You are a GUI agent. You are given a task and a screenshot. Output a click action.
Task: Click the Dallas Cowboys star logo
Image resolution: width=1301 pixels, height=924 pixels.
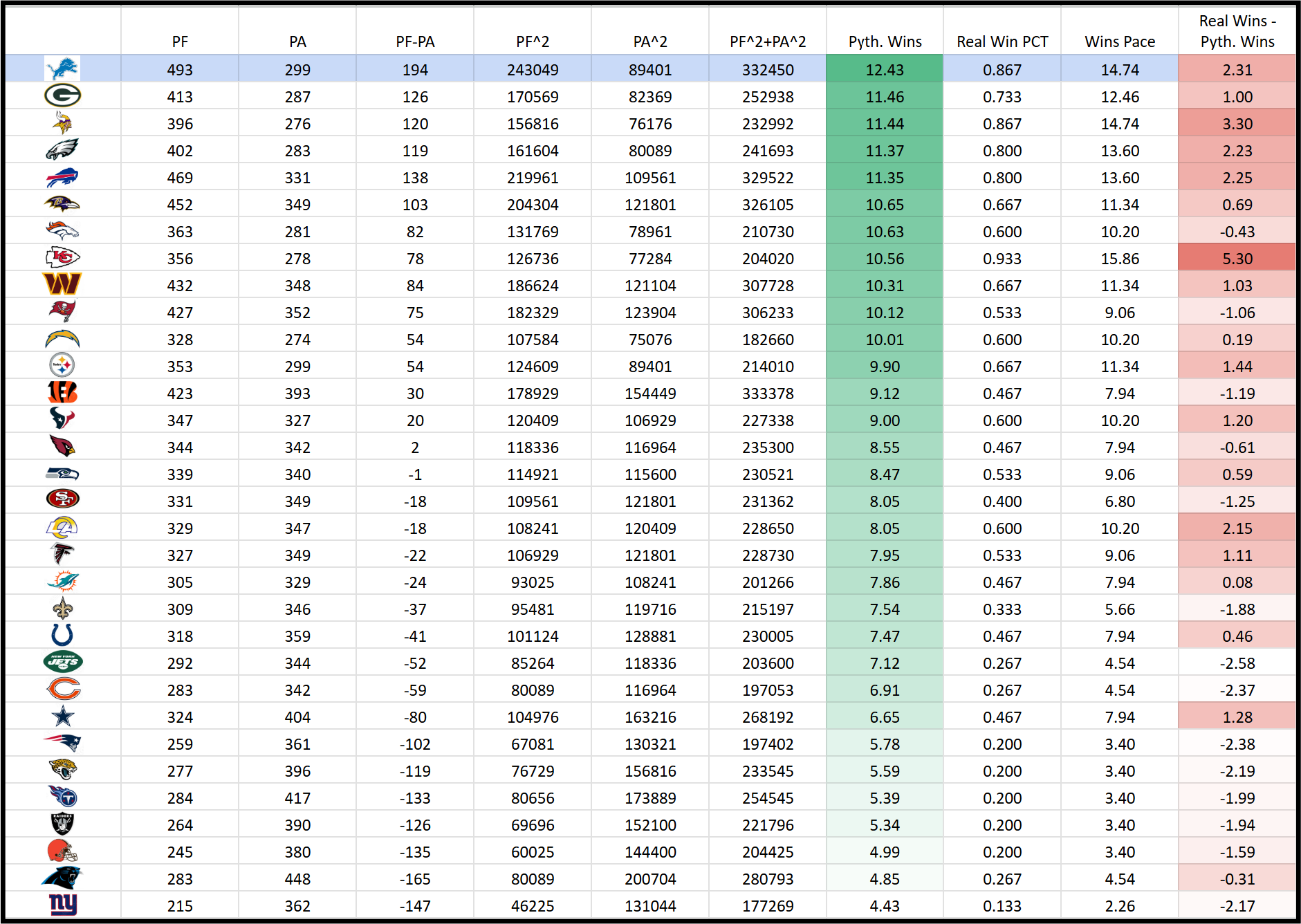tap(62, 717)
